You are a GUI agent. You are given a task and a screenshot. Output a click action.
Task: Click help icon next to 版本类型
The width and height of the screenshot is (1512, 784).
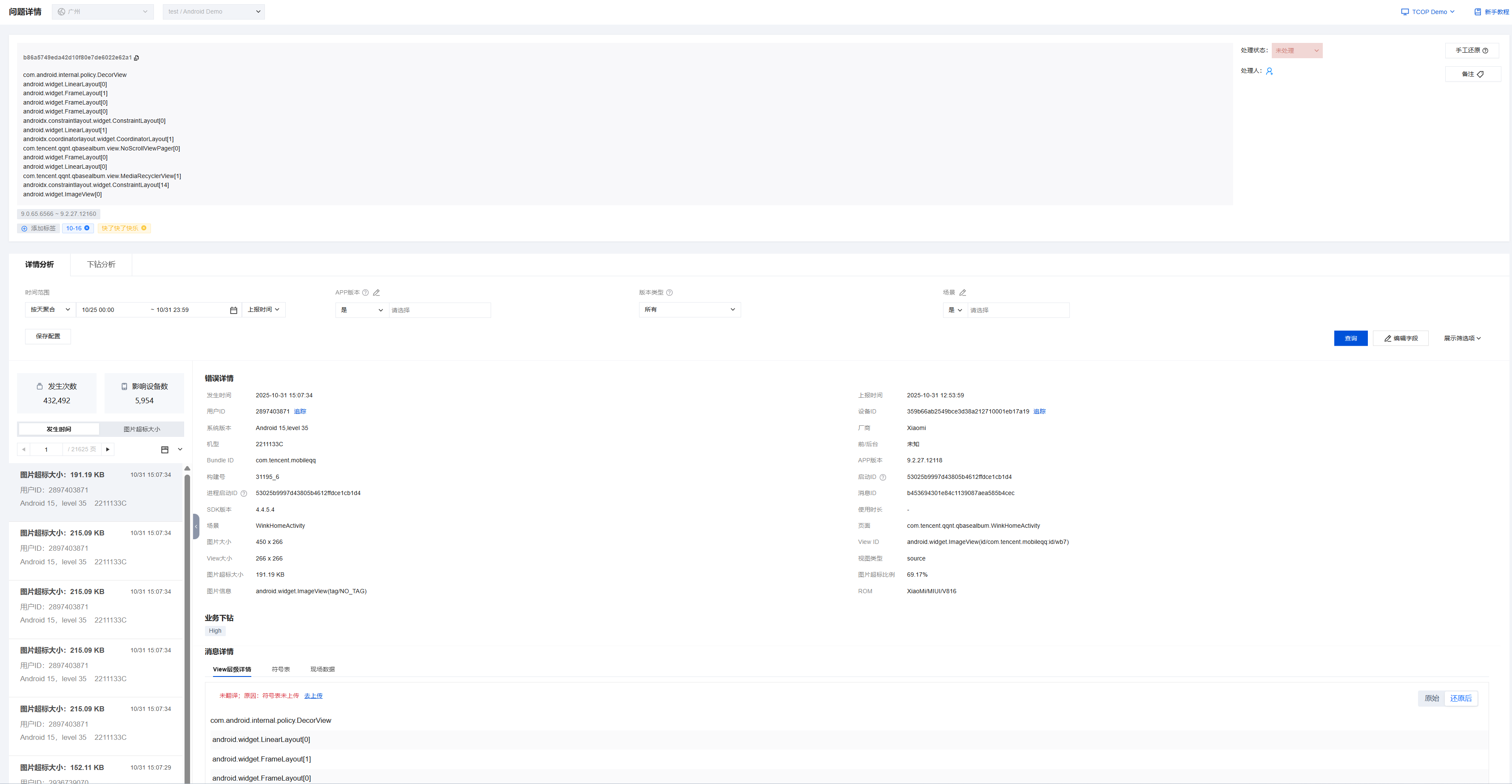(669, 293)
